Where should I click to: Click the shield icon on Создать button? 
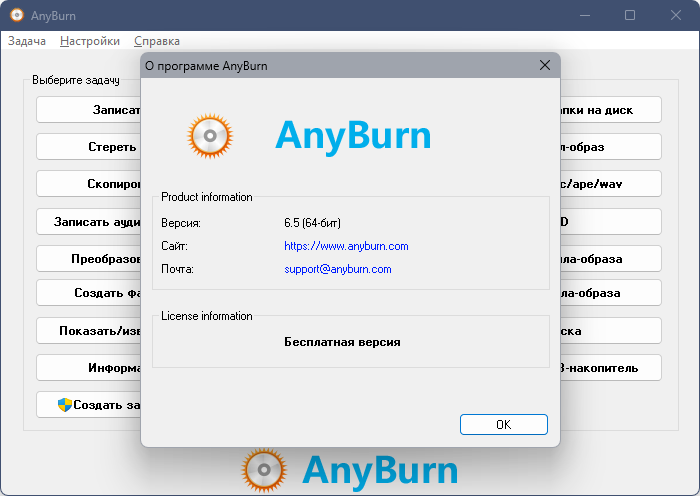65,404
